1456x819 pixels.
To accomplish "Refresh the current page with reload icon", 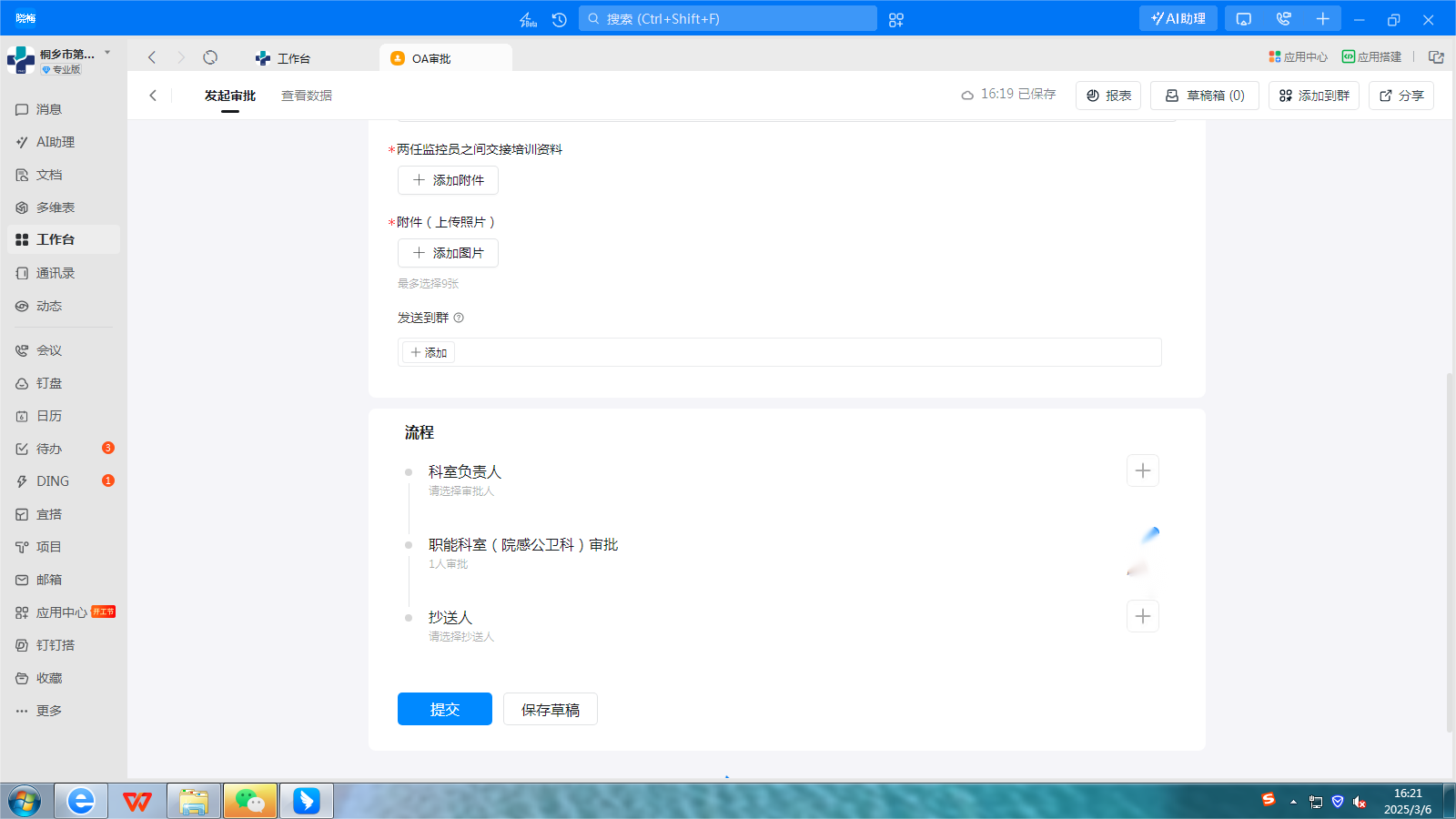I will pos(210,56).
